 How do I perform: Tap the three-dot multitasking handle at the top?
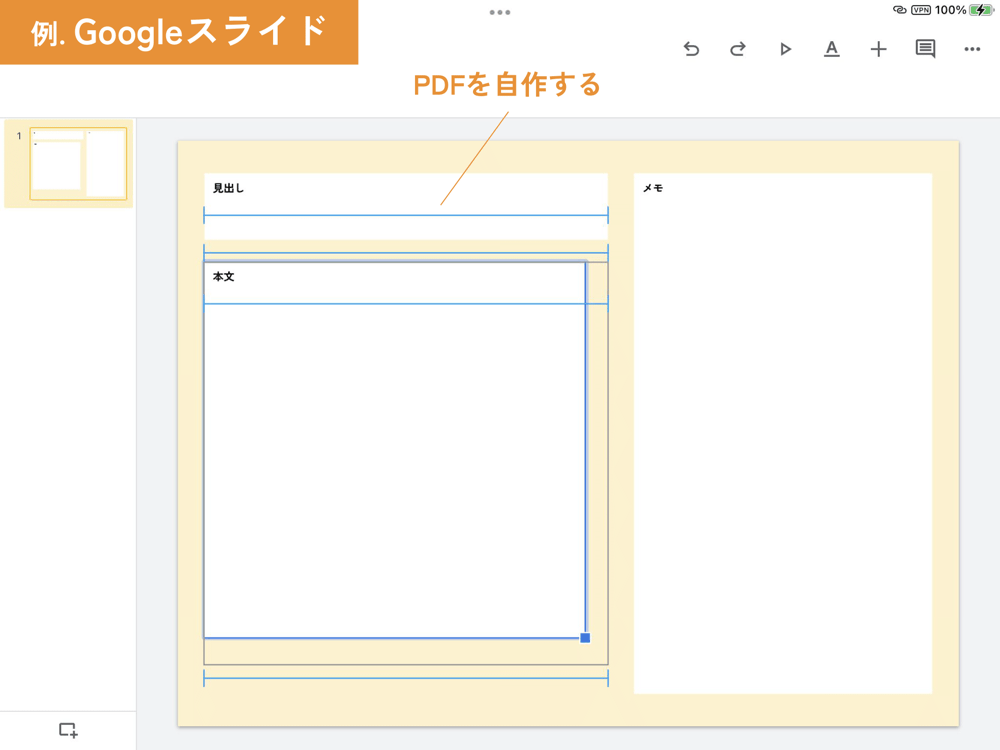[x=500, y=12]
